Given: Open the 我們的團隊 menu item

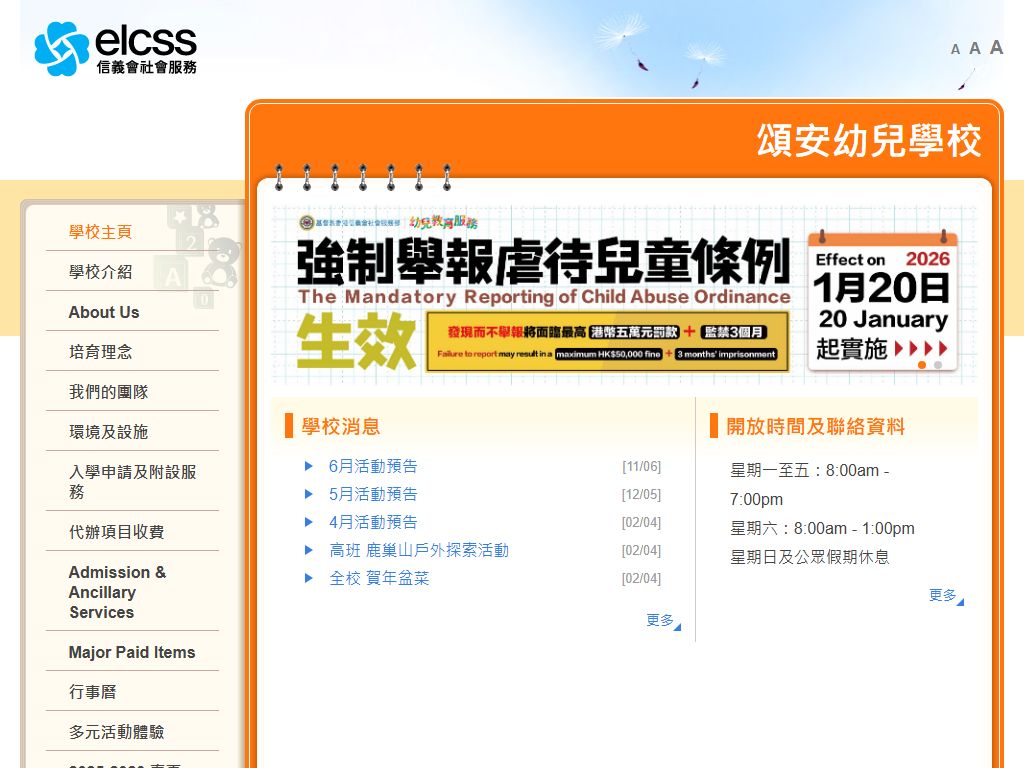Looking at the screenshot, I should pos(108,392).
